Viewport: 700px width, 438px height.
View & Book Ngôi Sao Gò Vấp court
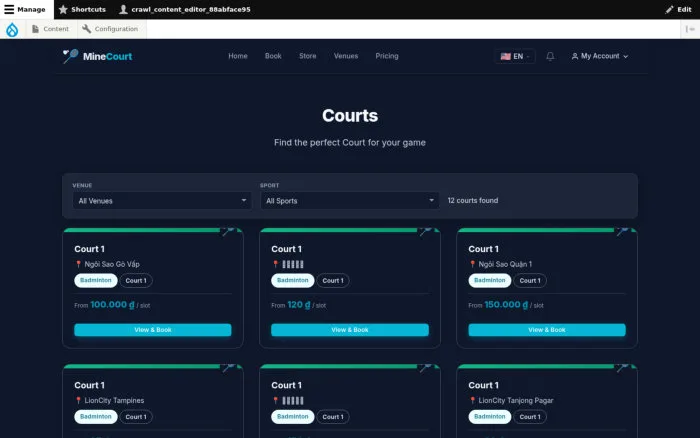coord(153,330)
